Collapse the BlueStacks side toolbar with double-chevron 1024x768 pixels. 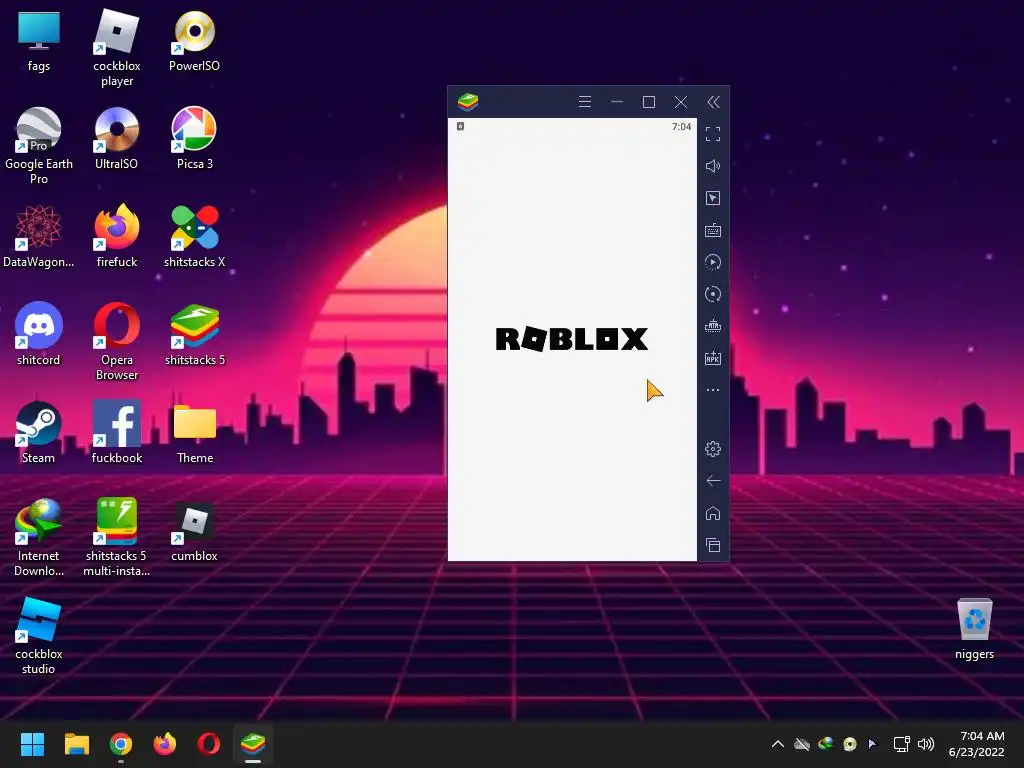point(713,102)
